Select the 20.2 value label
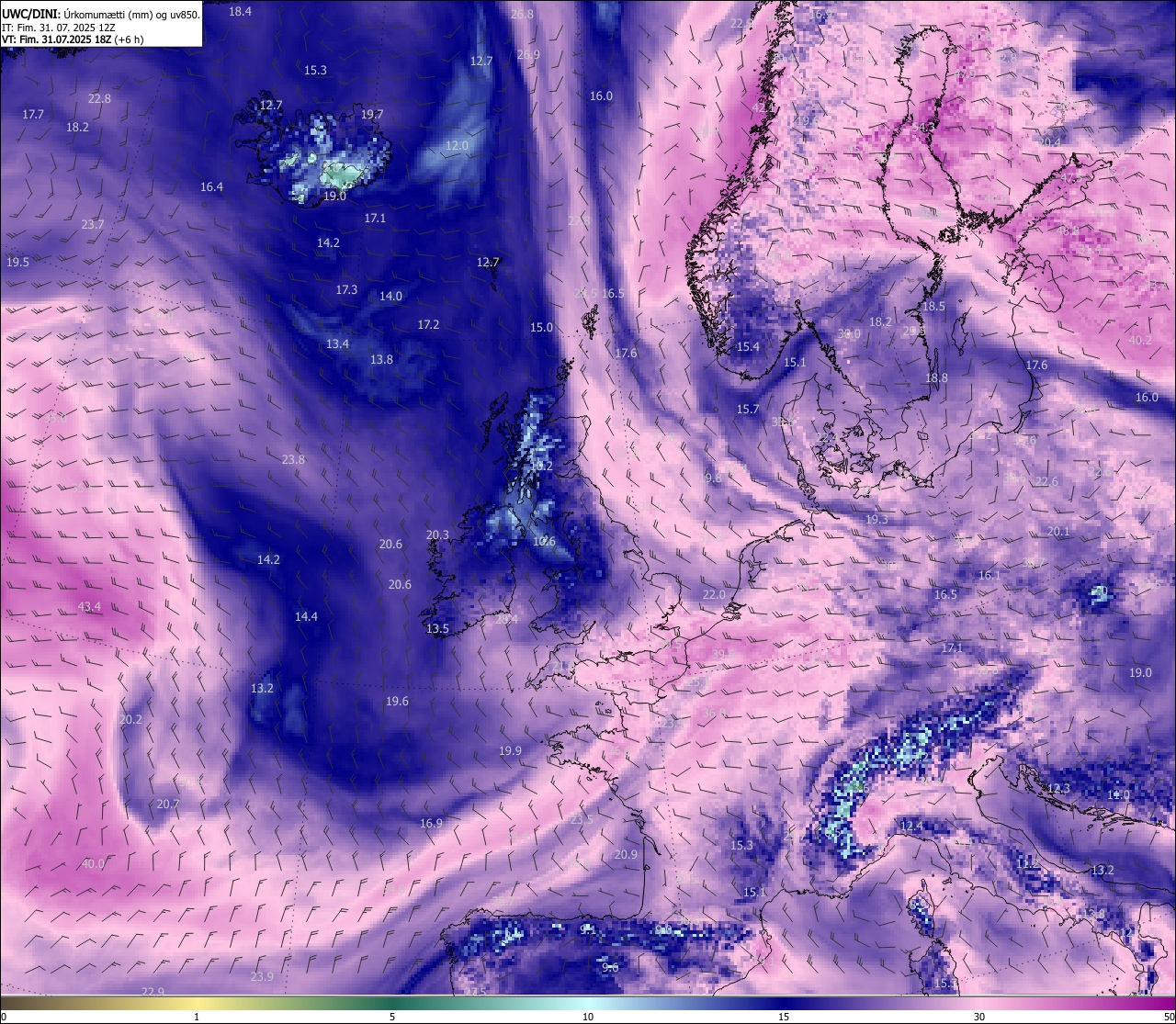Image resolution: width=1176 pixels, height=1024 pixels. point(130,719)
